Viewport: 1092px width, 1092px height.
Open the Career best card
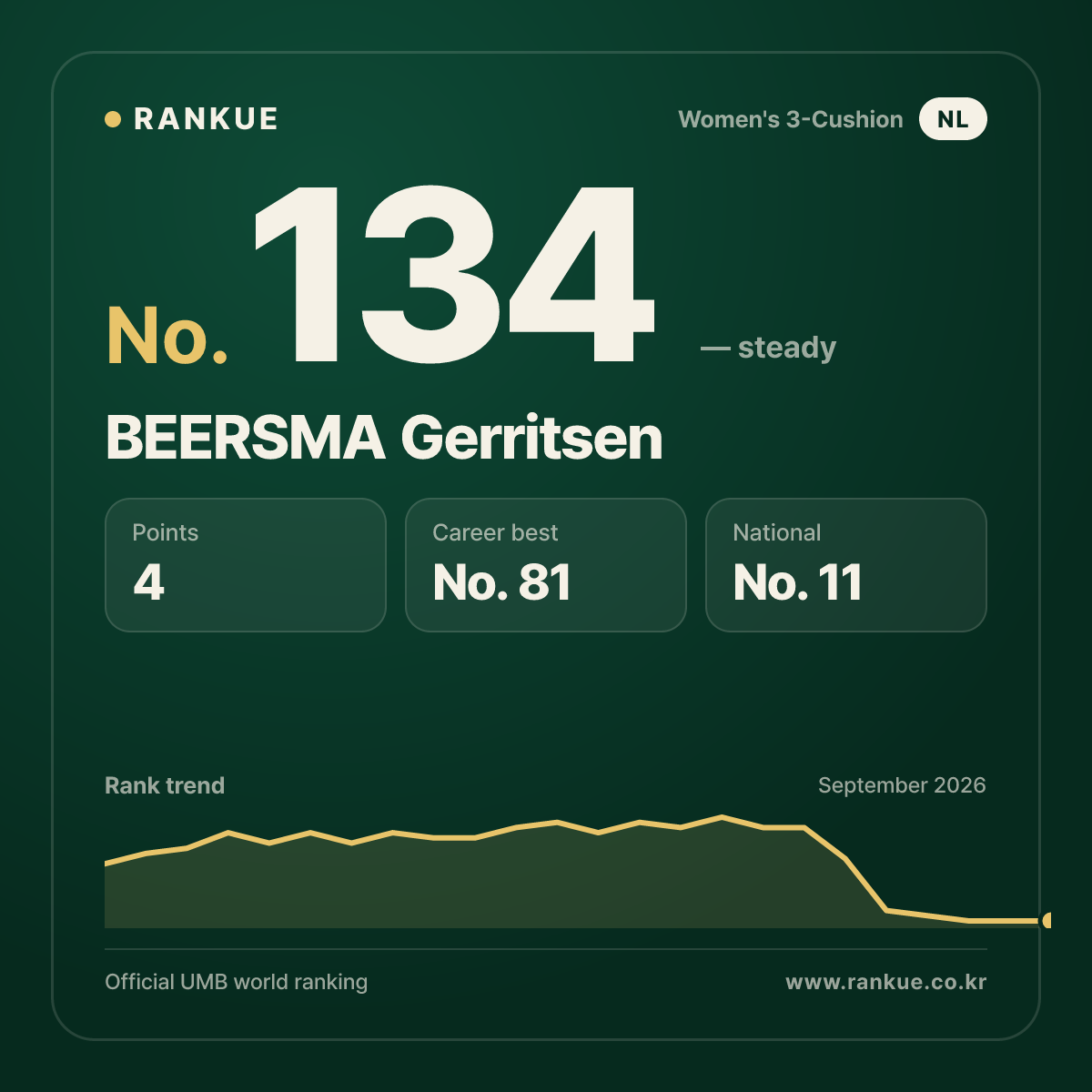tap(546, 565)
